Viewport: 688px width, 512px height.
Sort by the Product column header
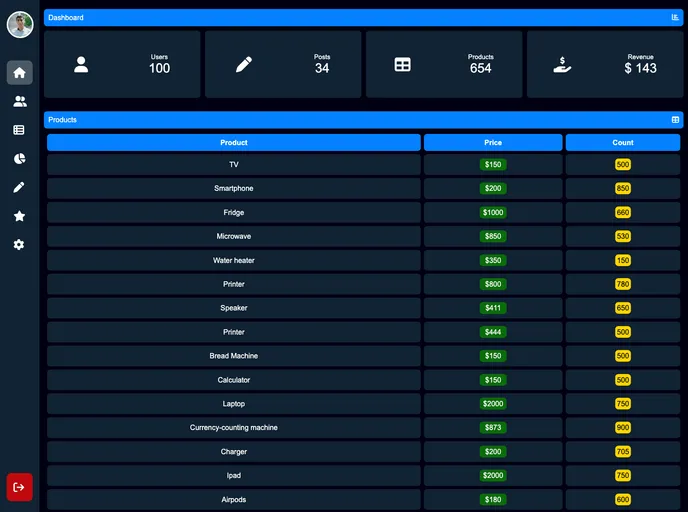[234, 143]
